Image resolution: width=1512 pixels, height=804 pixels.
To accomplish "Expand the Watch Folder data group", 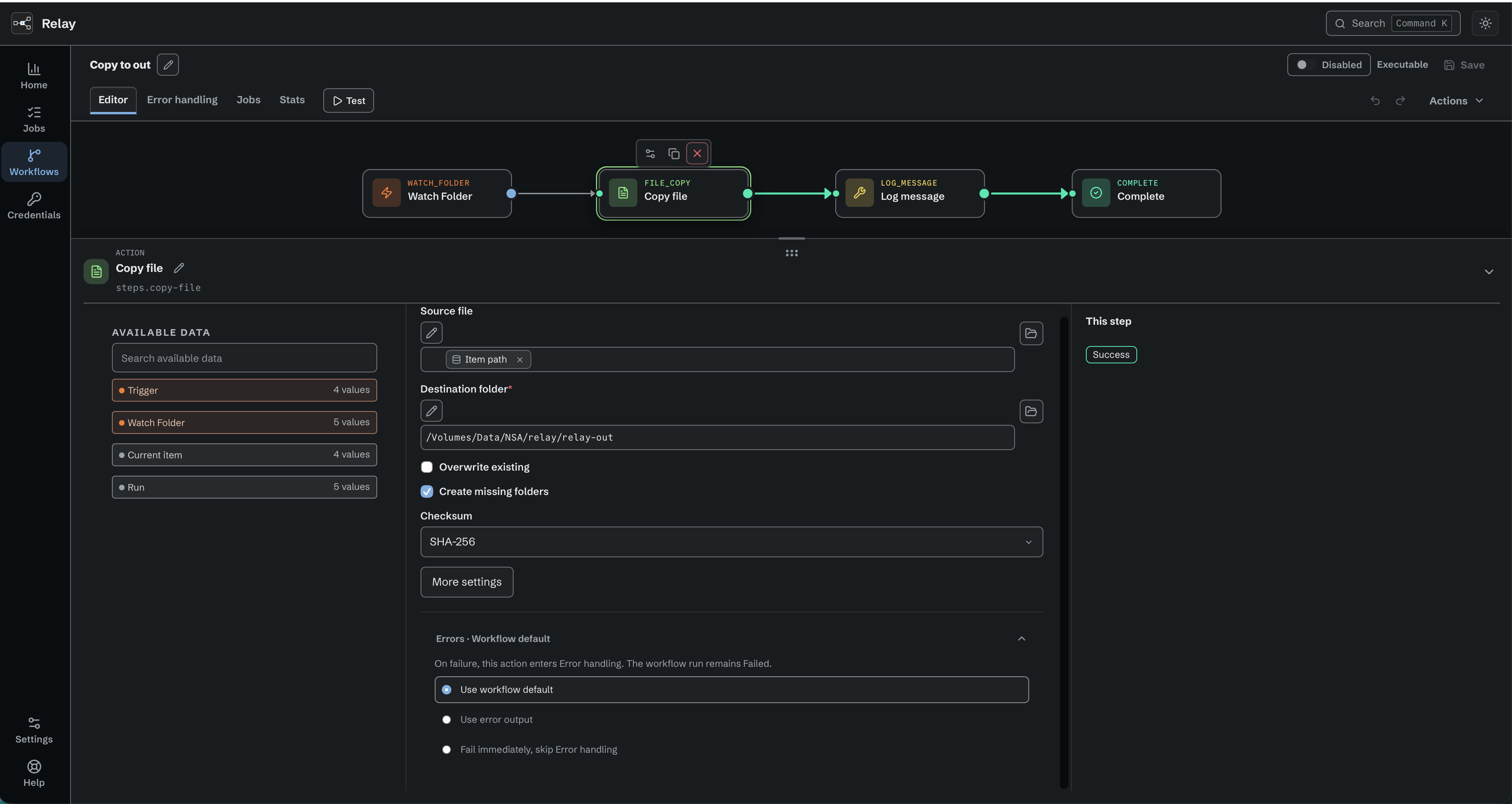I will [x=244, y=422].
